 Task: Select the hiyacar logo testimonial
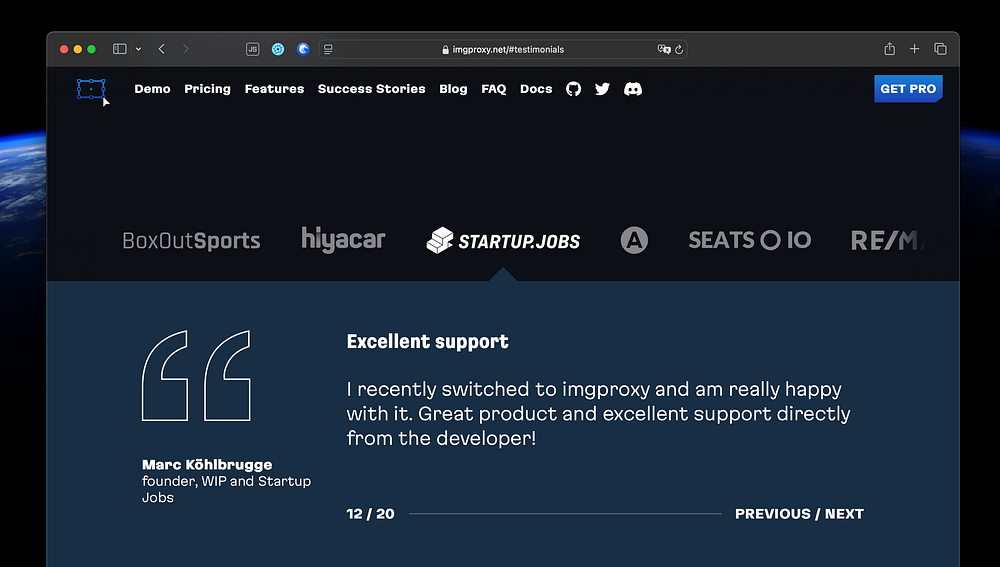[343, 240]
